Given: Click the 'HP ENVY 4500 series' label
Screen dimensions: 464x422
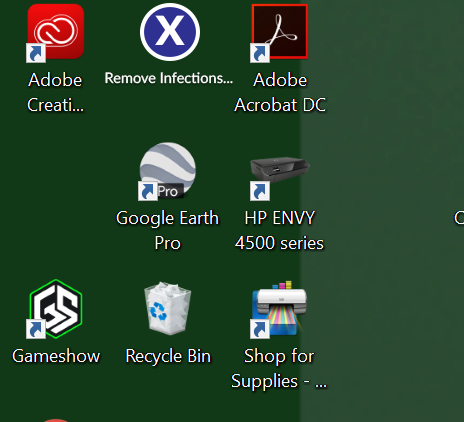Looking at the screenshot, I should pyautogui.click(x=279, y=230).
